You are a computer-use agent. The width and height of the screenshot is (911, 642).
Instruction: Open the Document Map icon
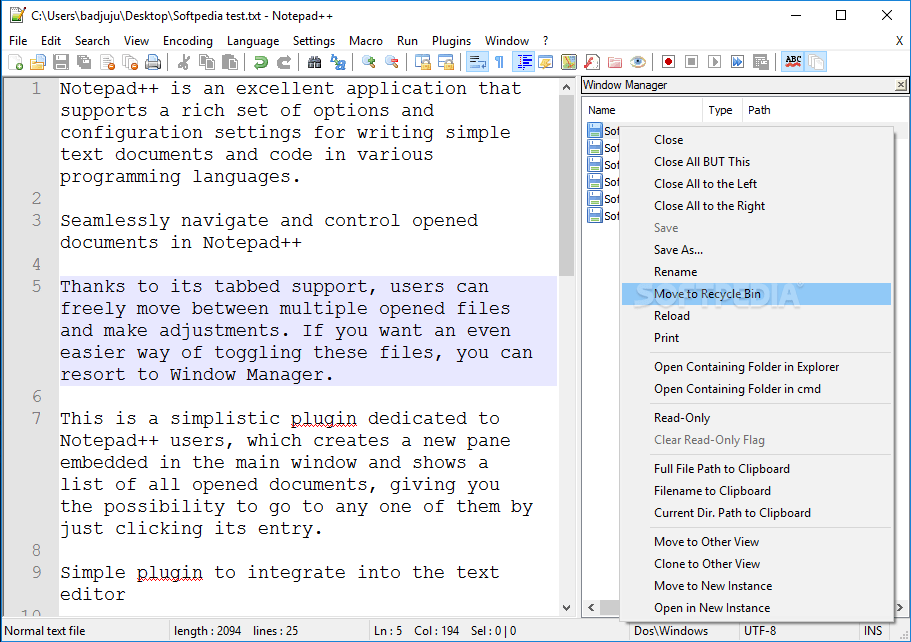point(569,62)
